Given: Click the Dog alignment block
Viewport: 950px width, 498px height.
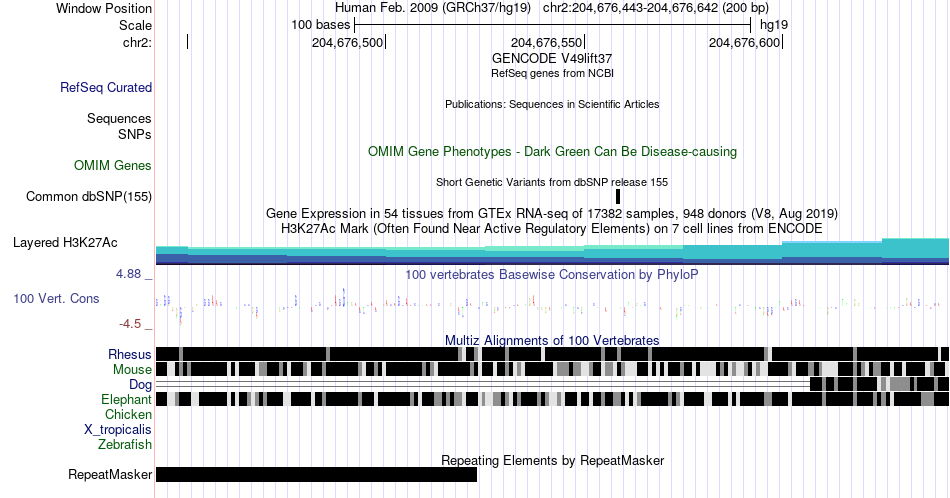Looking at the screenshot, I should point(879,384).
